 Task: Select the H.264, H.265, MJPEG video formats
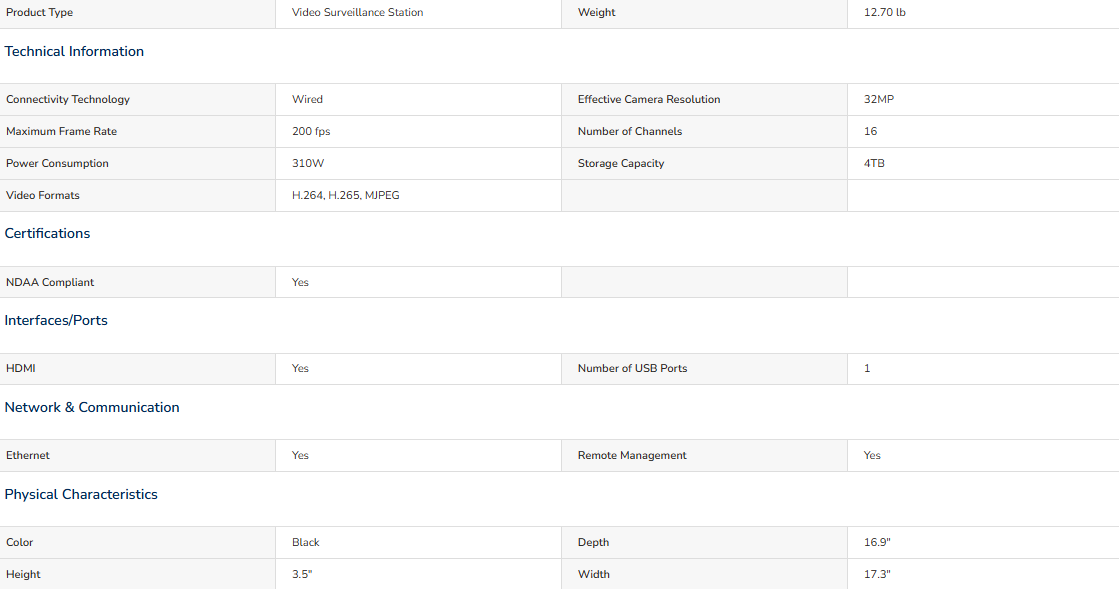pyautogui.click(x=345, y=196)
